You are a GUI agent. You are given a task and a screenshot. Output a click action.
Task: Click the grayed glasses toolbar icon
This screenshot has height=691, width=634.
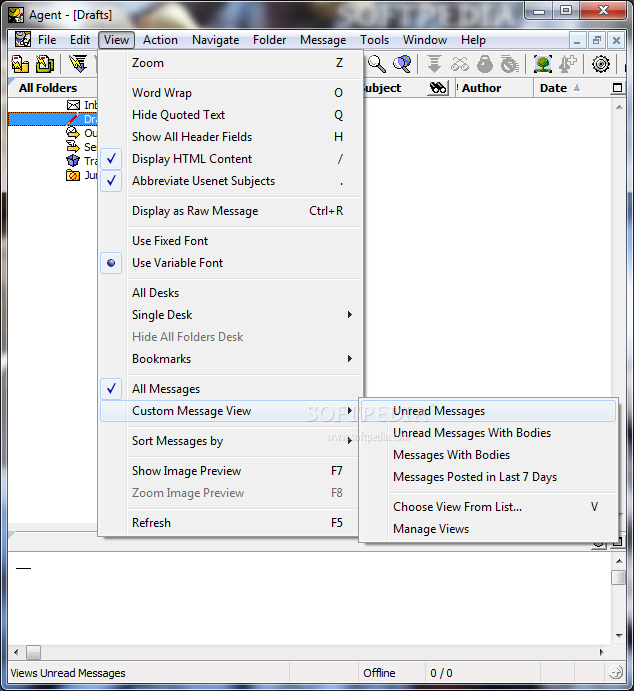[460, 64]
